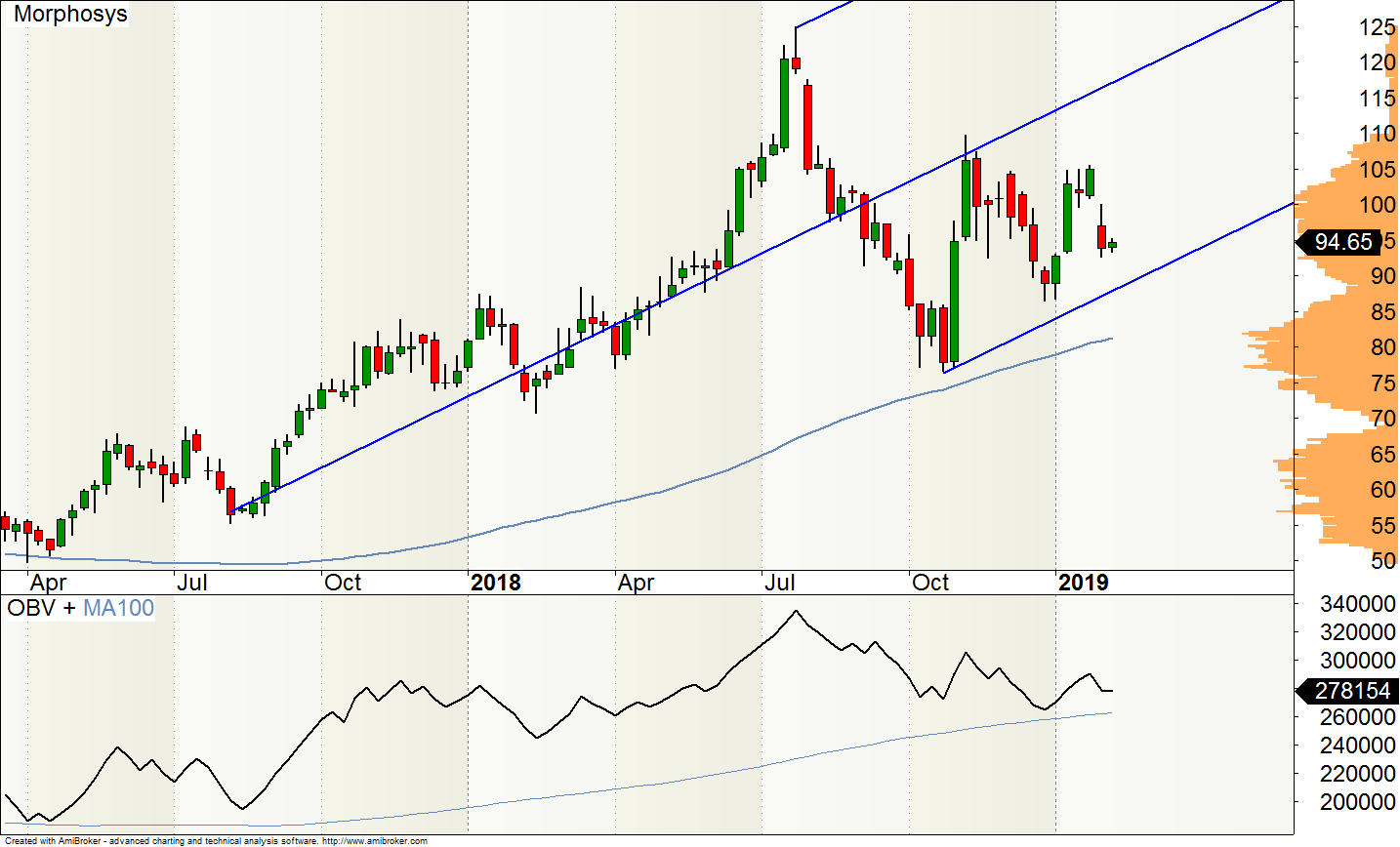Click the Apr label after 2018
The width and height of the screenshot is (1400, 847).
[637, 583]
